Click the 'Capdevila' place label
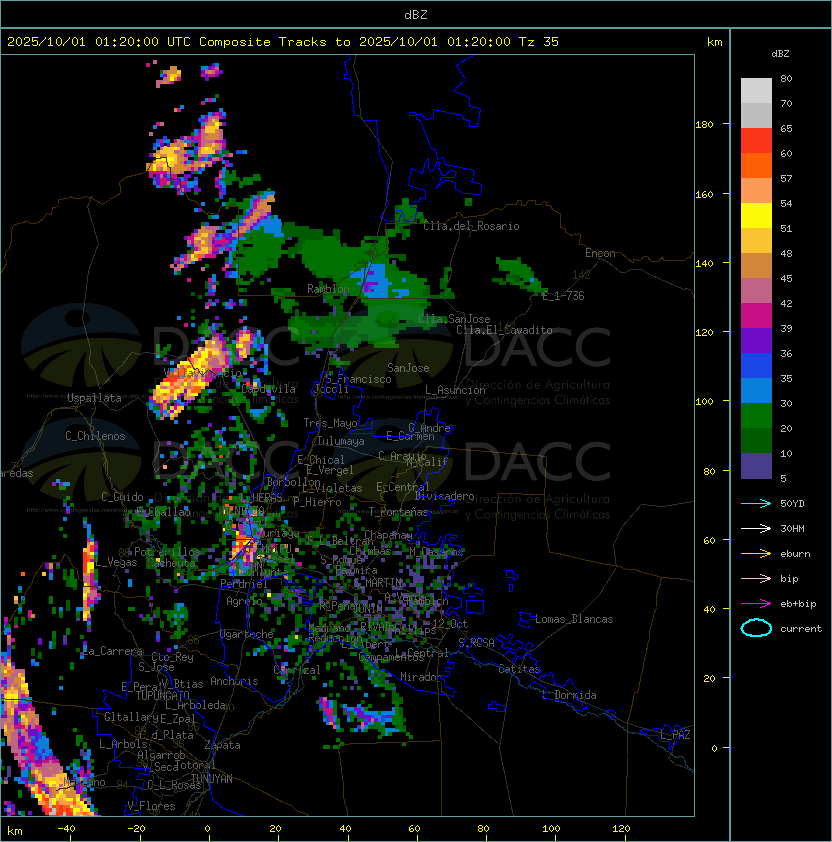The image size is (832, 842). 269,389
